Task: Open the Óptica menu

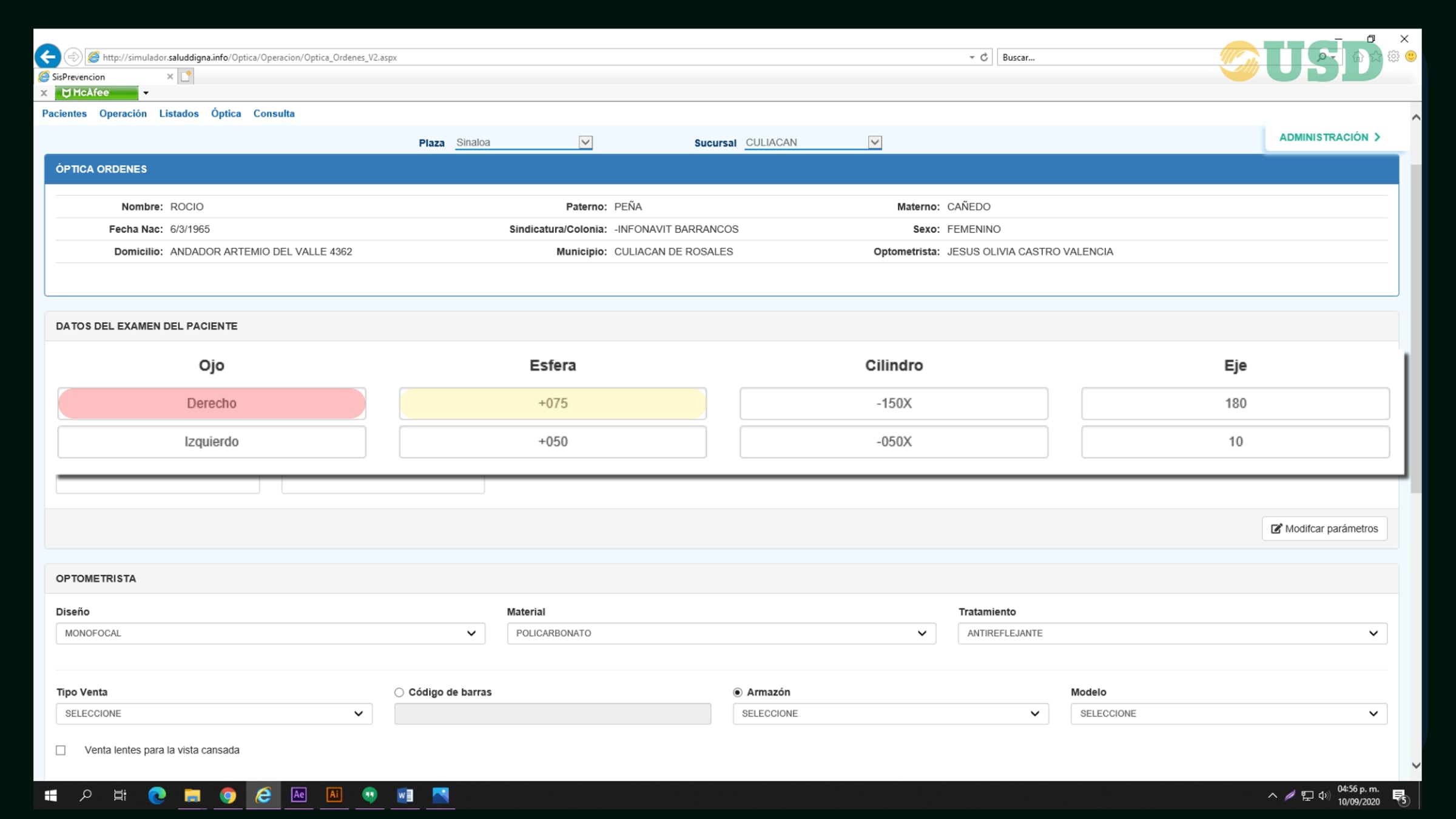Action: [226, 113]
